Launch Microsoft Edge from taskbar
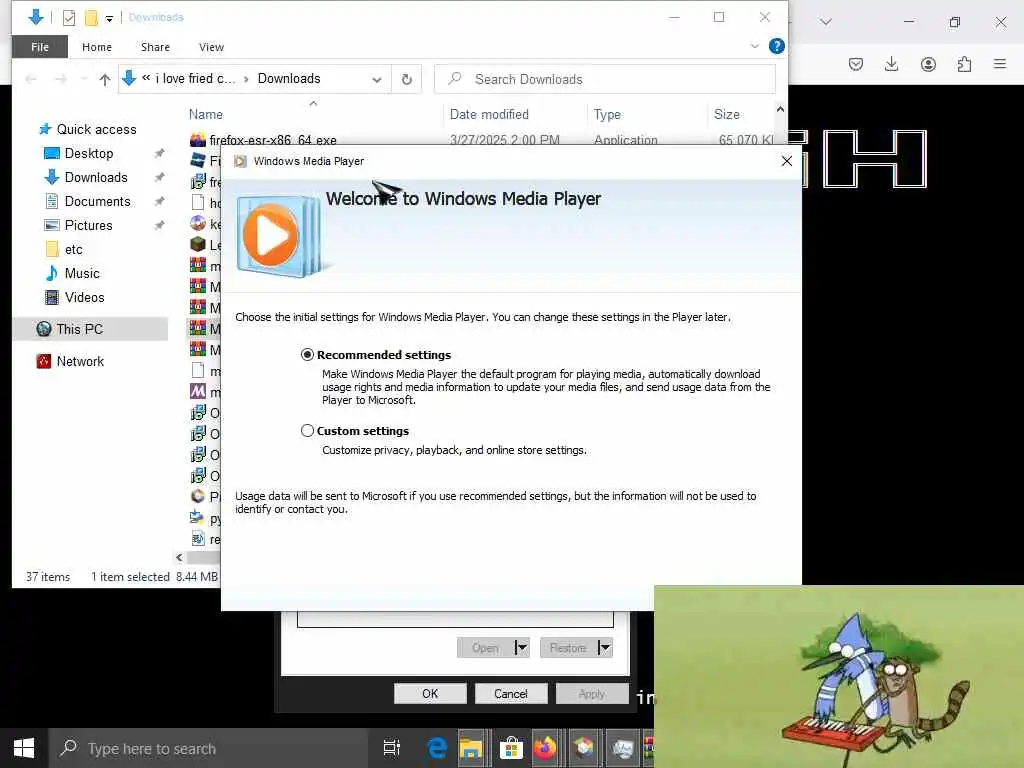The width and height of the screenshot is (1024, 768). click(x=436, y=748)
